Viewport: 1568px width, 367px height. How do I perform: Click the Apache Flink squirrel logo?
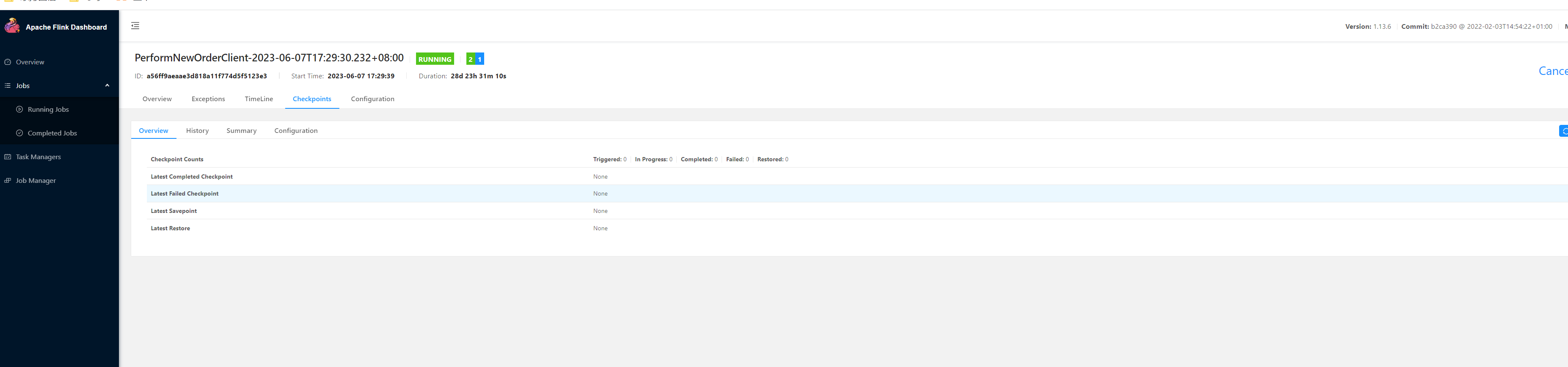[x=12, y=25]
